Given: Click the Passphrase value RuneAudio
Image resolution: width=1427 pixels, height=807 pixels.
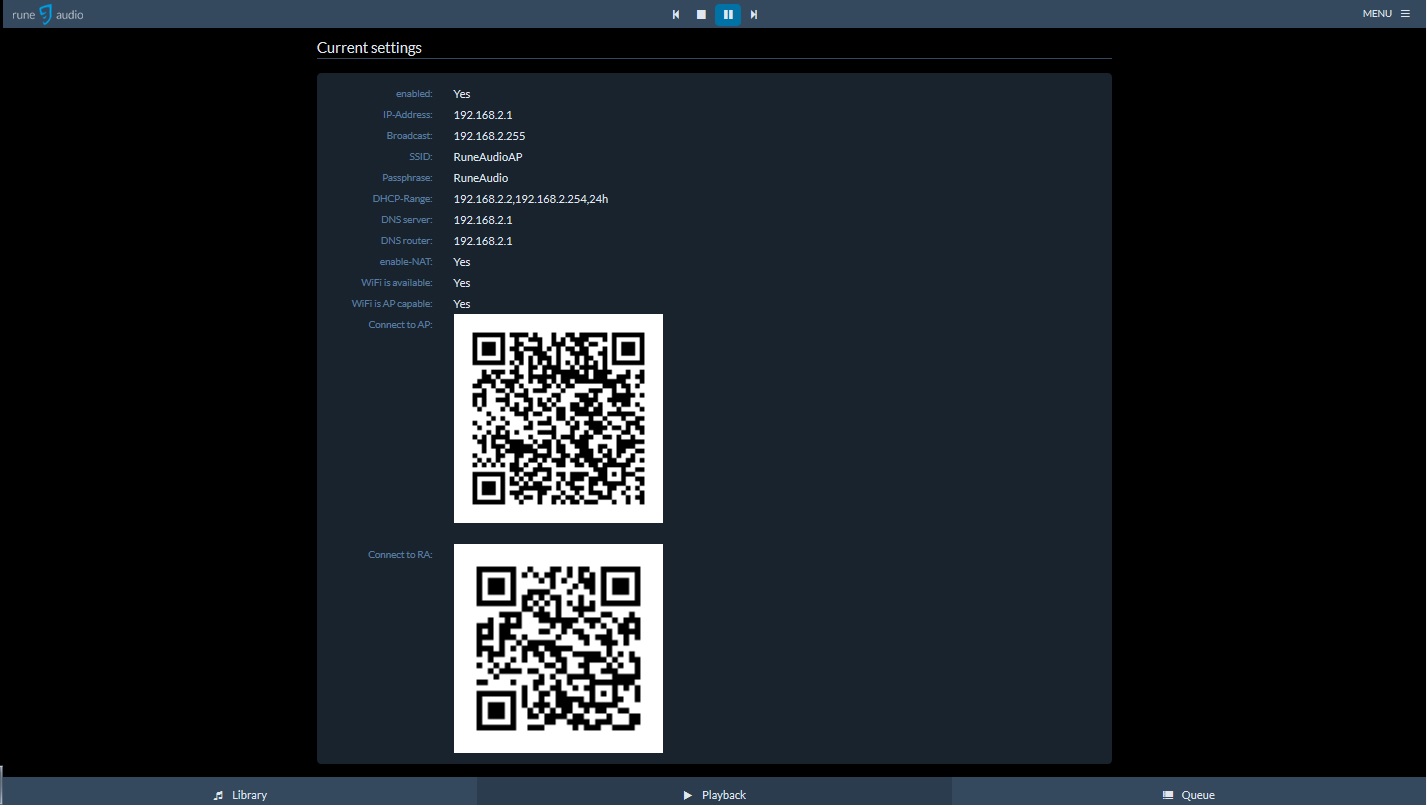Looking at the screenshot, I should click(481, 178).
